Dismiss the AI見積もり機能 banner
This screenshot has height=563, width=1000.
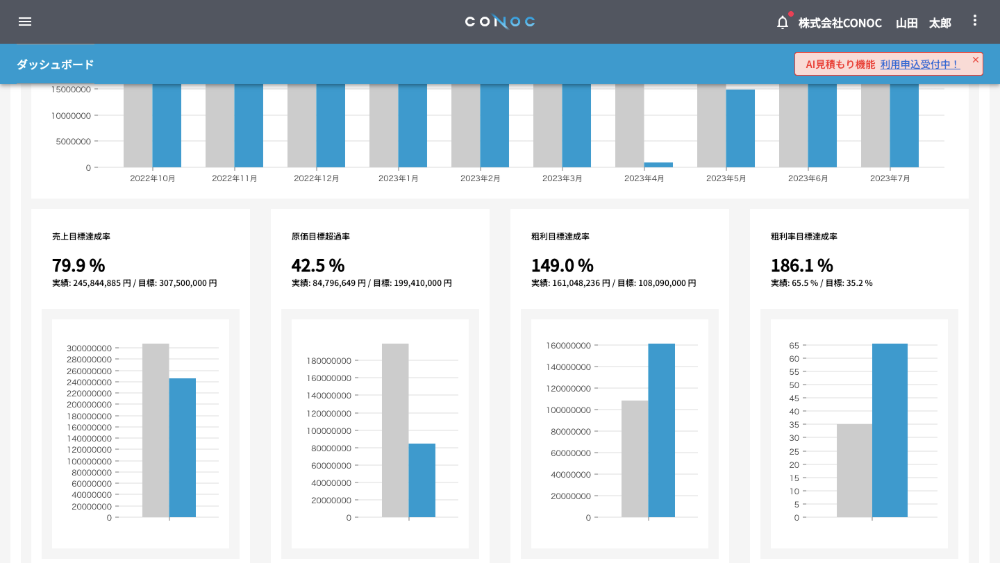click(x=975, y=60)
